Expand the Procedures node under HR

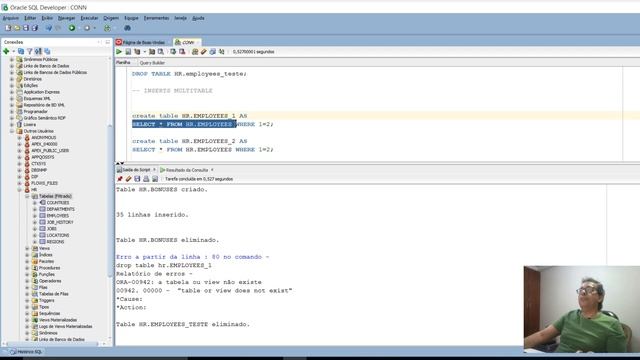pos(27,268)
